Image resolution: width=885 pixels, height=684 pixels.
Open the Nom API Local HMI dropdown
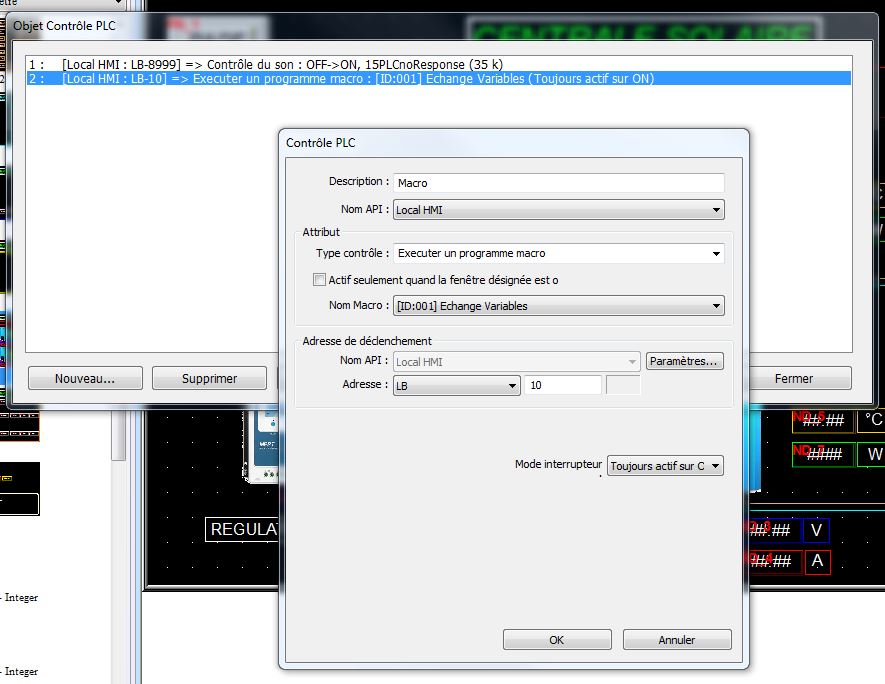coord(559,210)
